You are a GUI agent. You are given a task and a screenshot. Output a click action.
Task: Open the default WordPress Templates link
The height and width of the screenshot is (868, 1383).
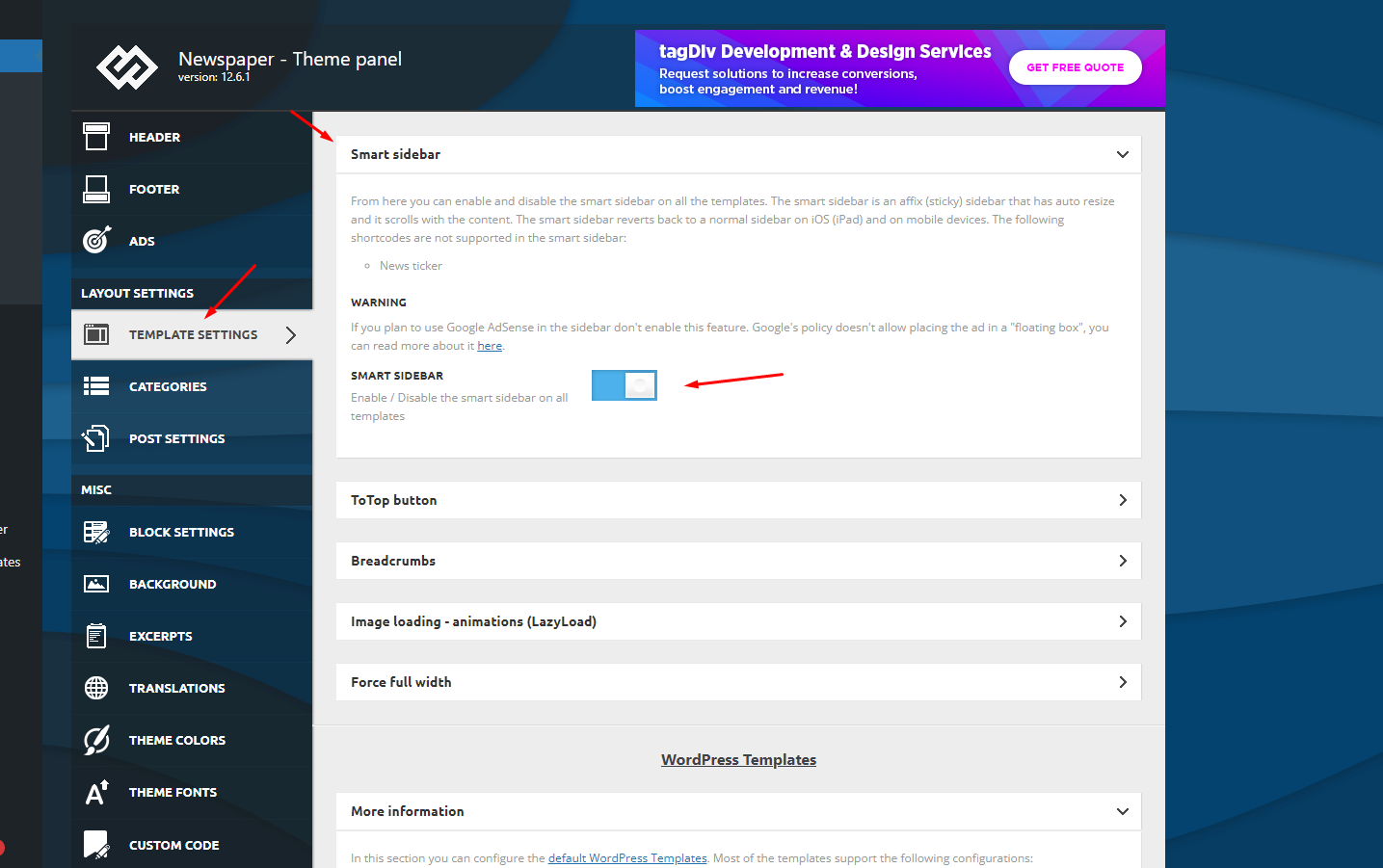tap(627, 858)
